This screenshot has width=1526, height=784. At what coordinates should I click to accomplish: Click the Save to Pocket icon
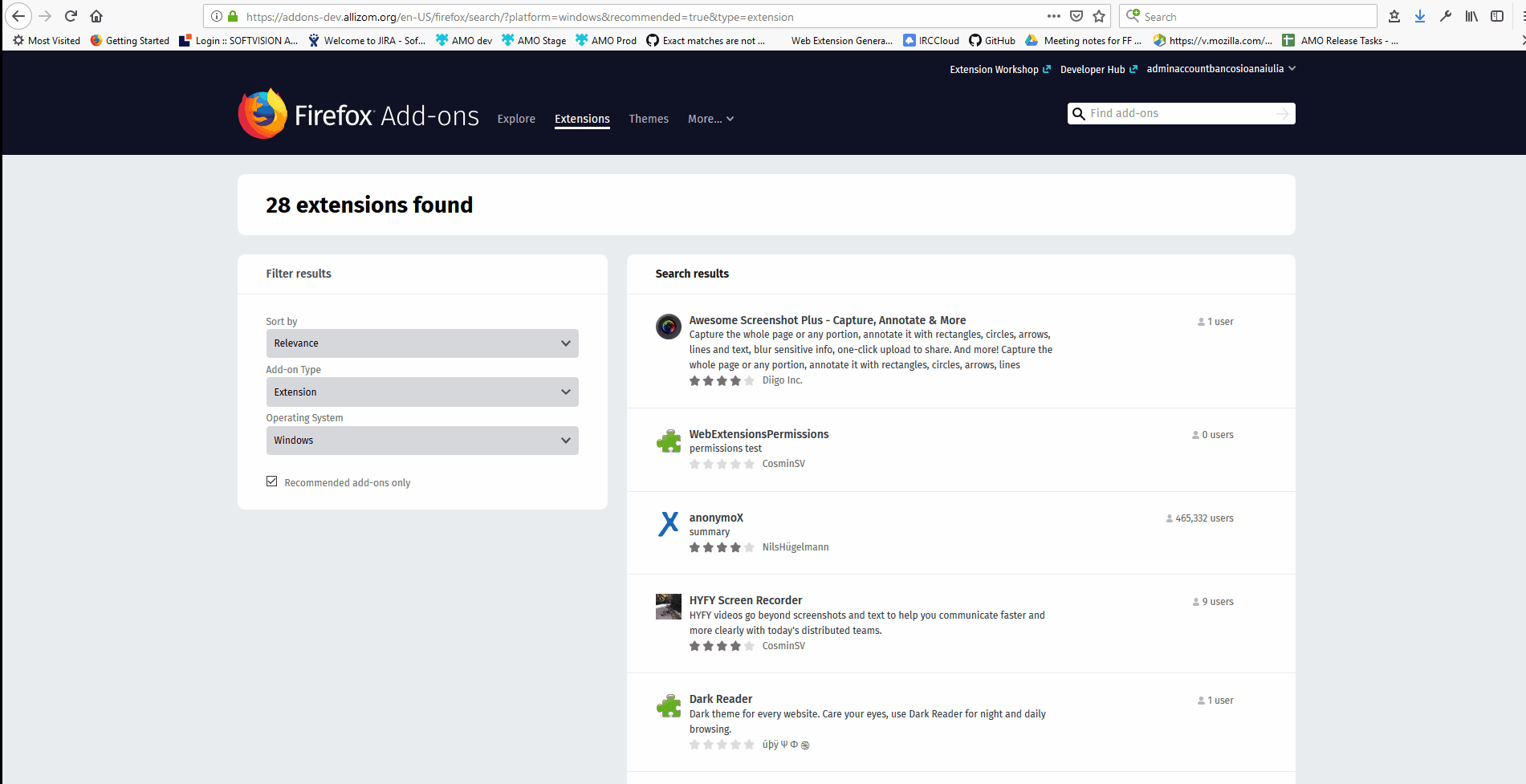(1076, 16)
